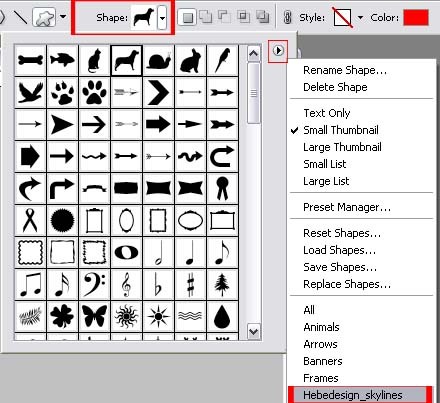Click the shape list scrollbar thumb
This screenshot has height=403, width=440.
[254, 93]
